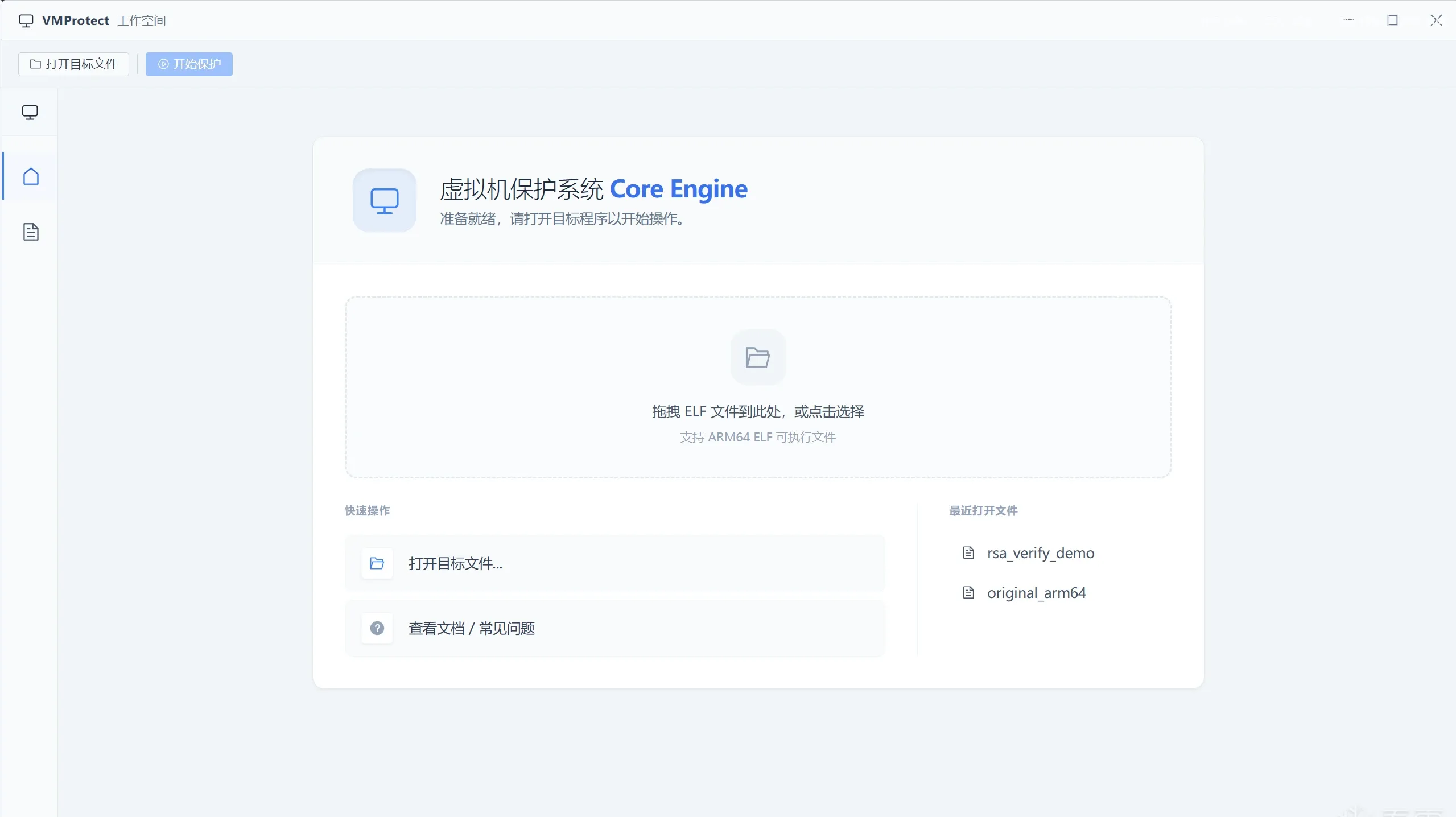
Task: Click the 最近打开文件 heading
Action: (x=983, y=511)
